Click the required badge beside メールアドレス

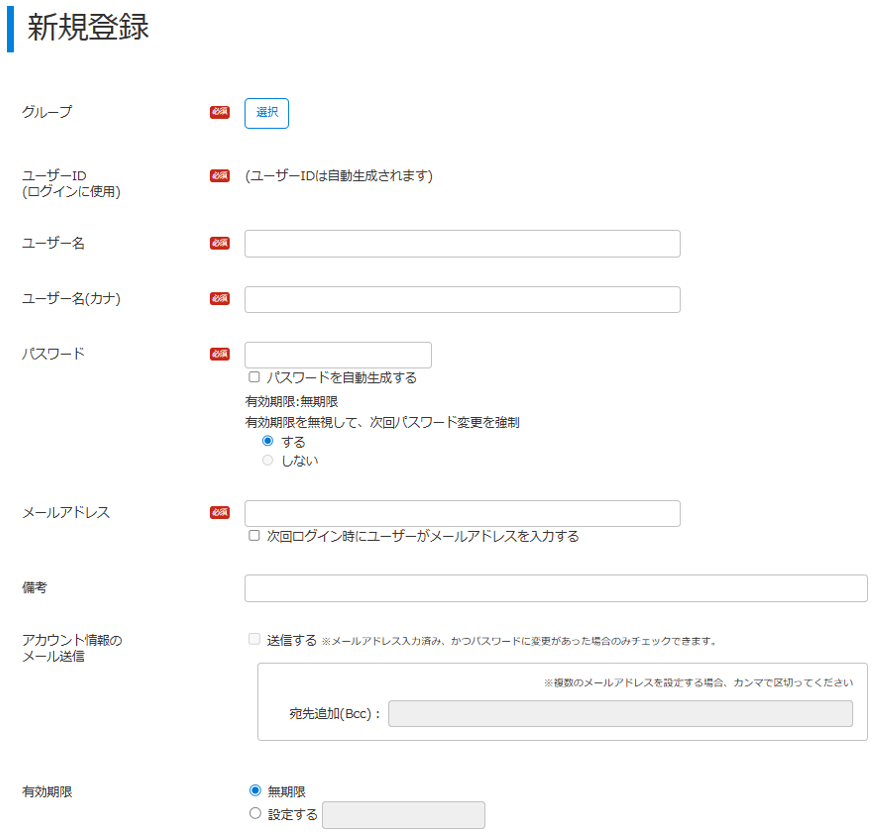click(x=219, y=513)
